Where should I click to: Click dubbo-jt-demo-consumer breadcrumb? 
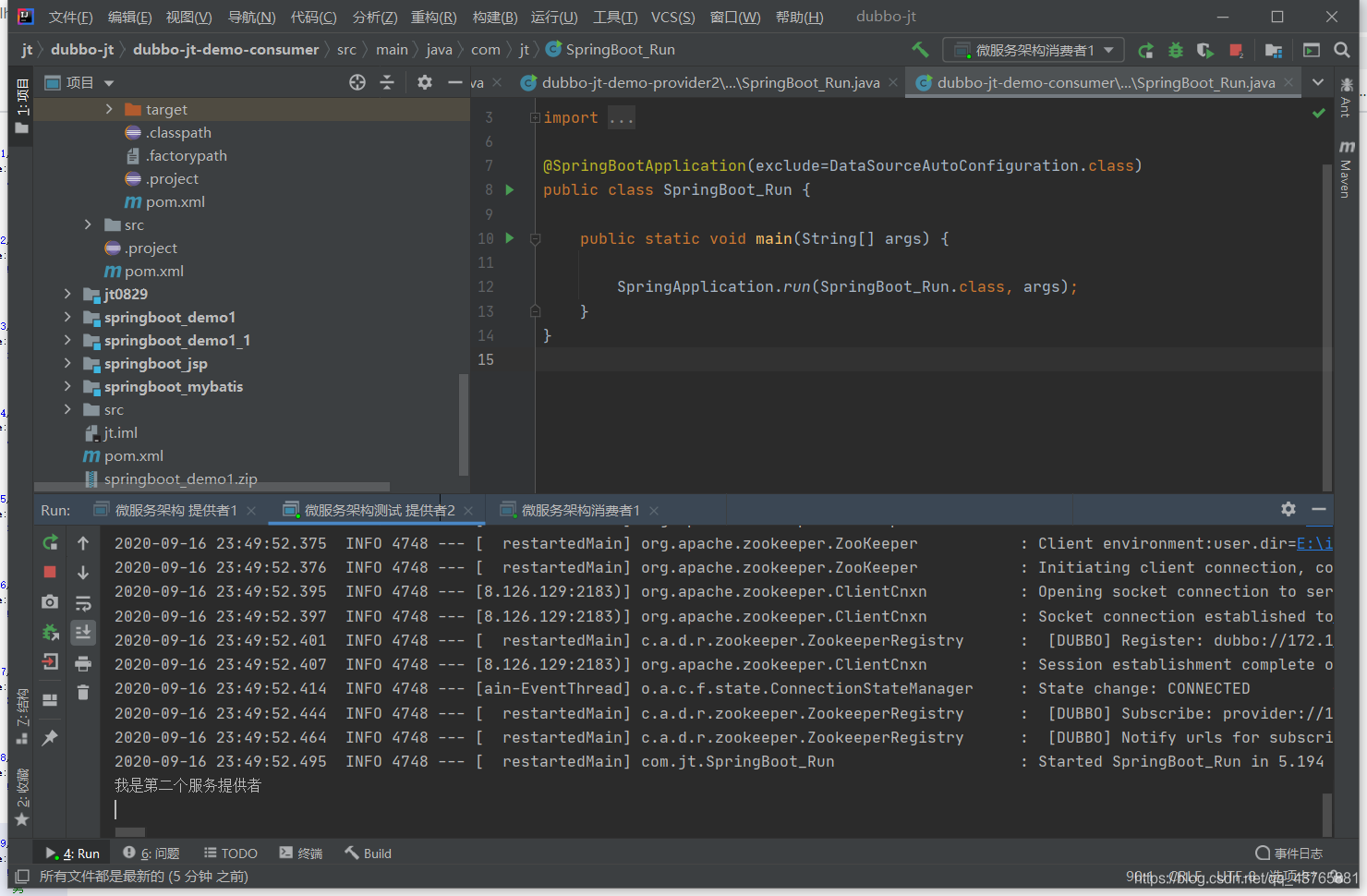225,50
